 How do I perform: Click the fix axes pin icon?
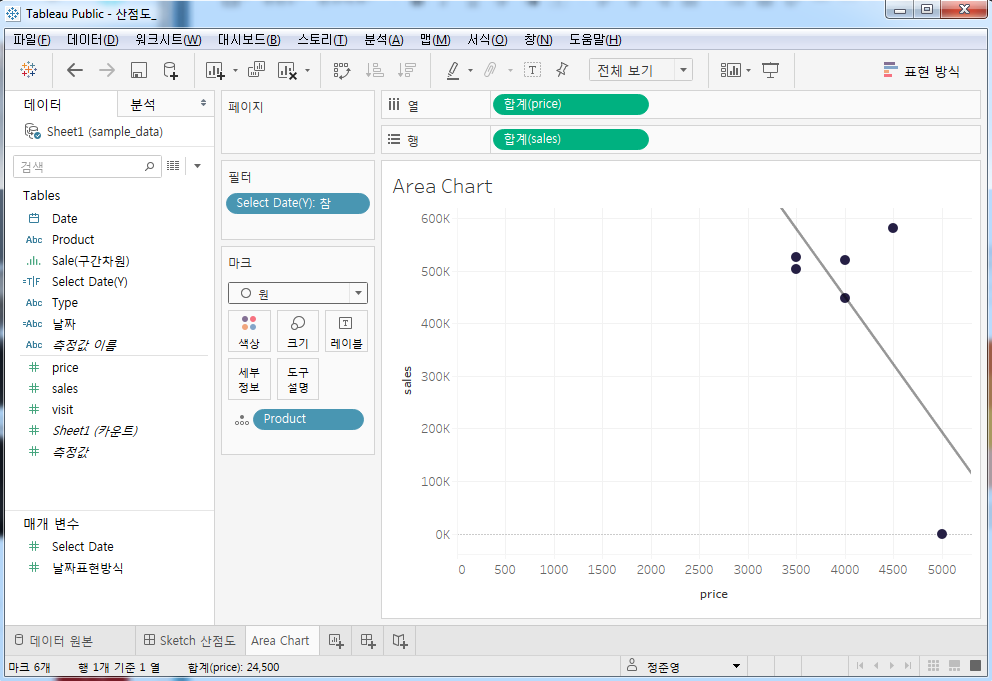562,70
